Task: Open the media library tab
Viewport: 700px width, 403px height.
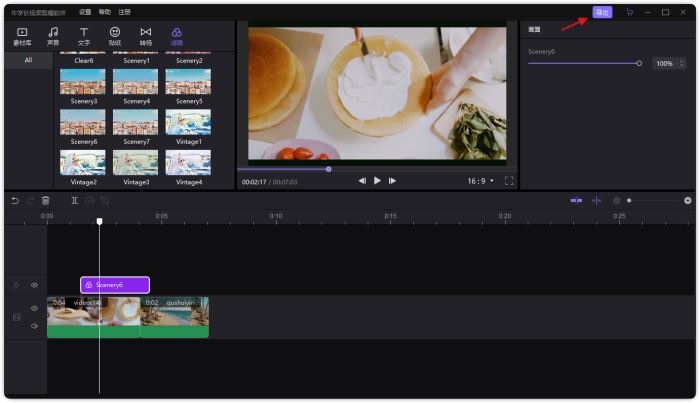Action: [22, 36]
